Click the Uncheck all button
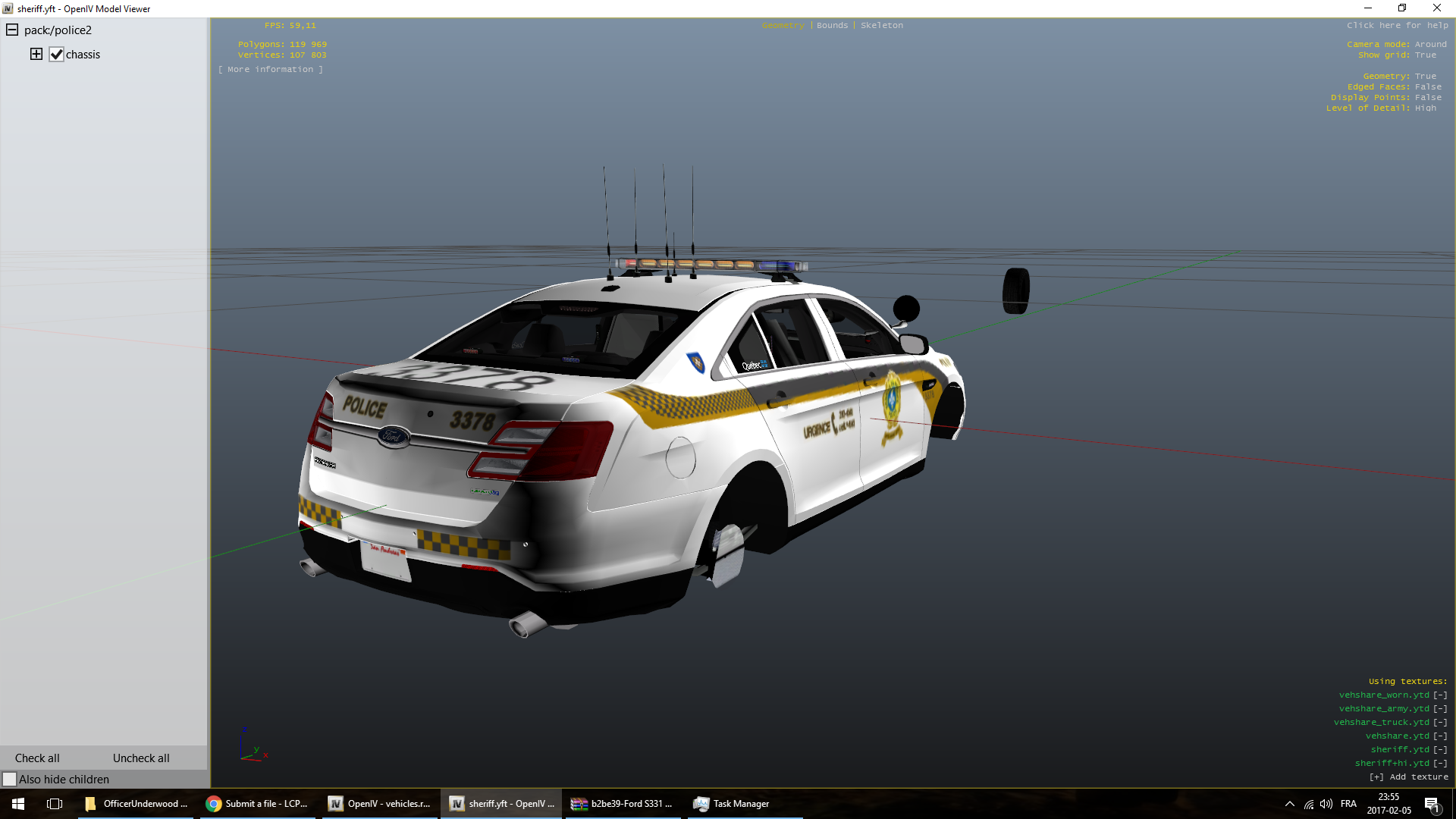The height and width of the screenshot is (819, 1456). pos(141,758)
